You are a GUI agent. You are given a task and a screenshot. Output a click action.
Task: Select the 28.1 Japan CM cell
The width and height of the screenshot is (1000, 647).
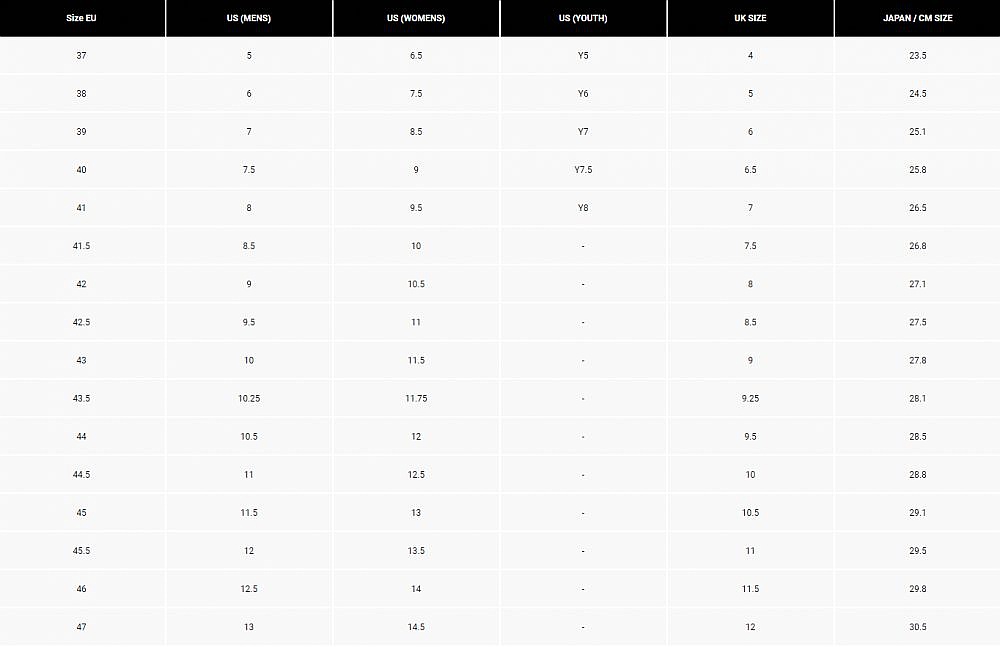point(917,398)
